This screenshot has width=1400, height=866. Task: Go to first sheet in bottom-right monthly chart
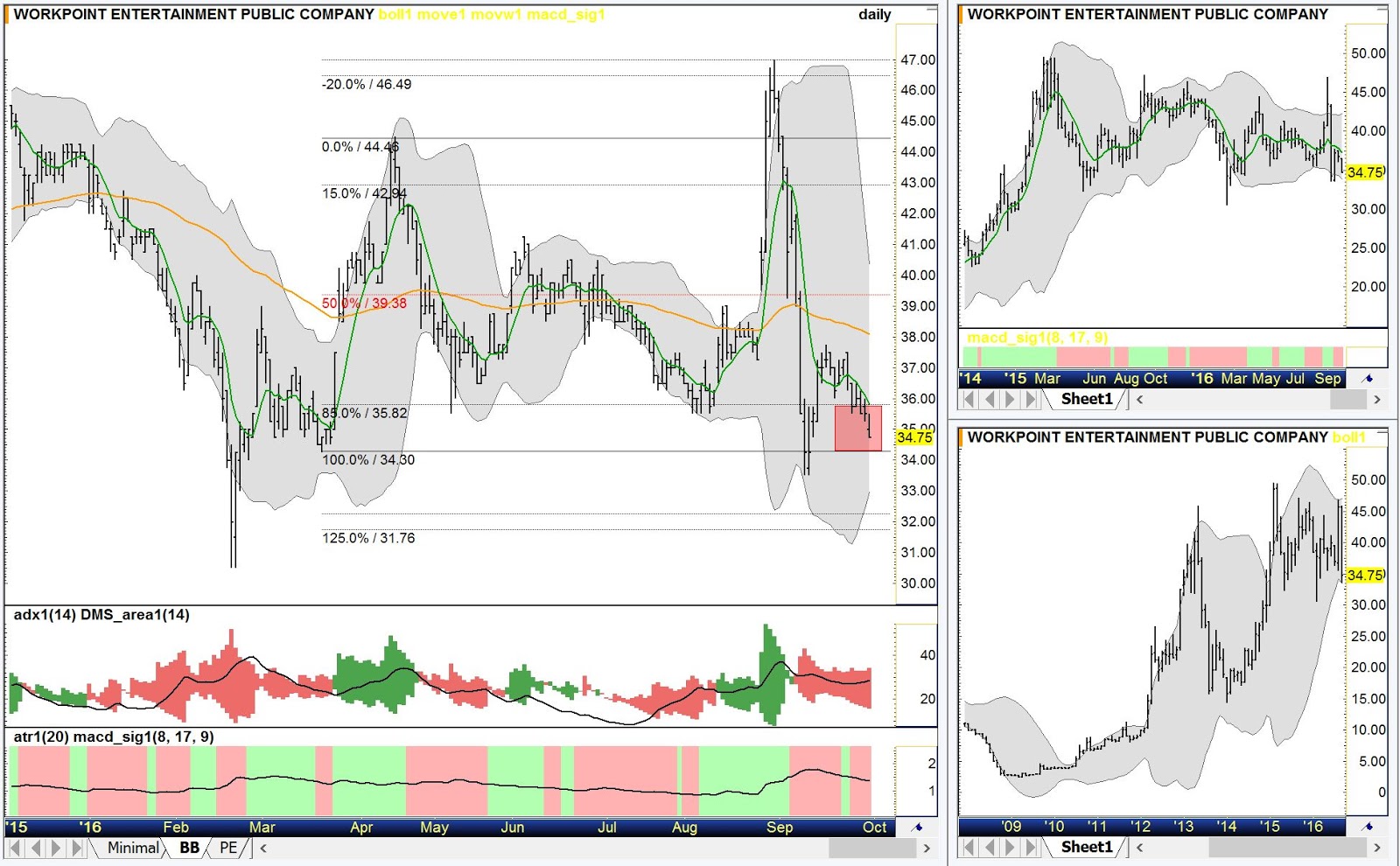[x=969, y=848]
